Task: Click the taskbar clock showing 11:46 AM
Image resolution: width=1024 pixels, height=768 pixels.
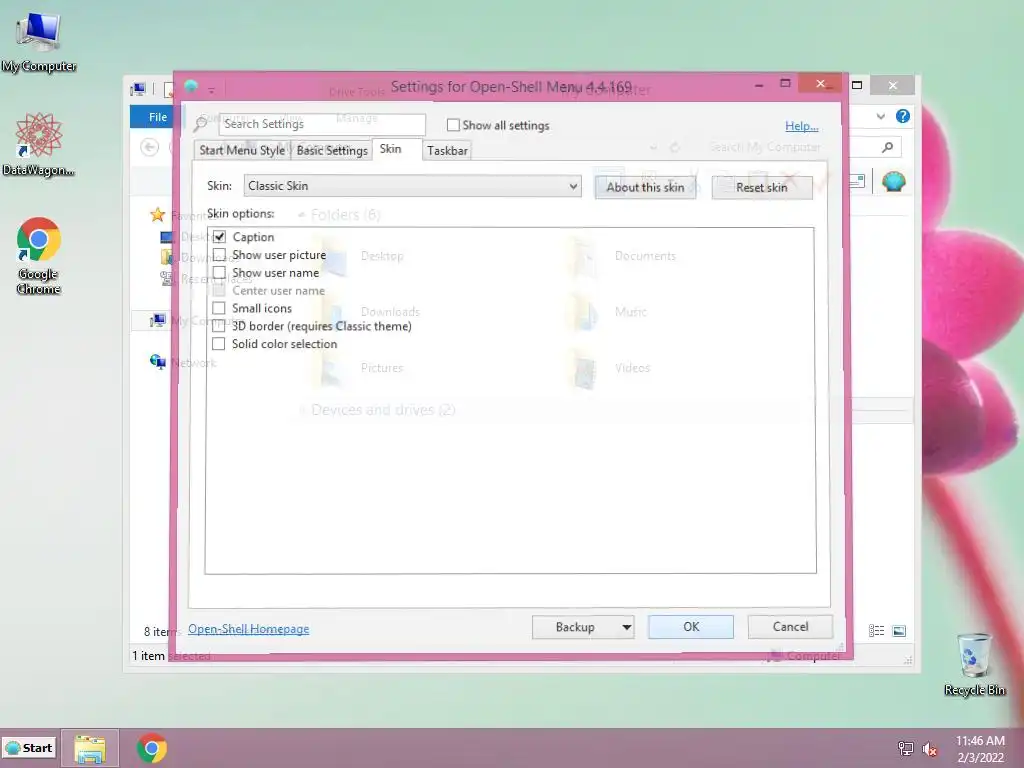Action: click(980, 749)
